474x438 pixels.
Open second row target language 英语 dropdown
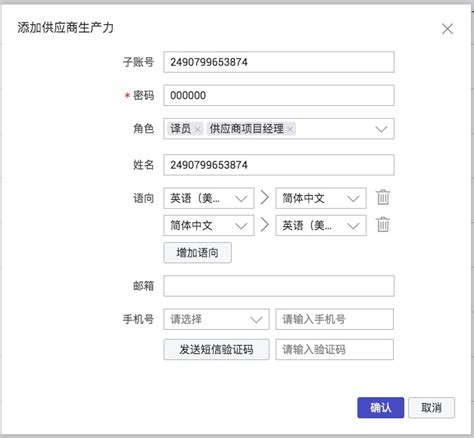321,225
